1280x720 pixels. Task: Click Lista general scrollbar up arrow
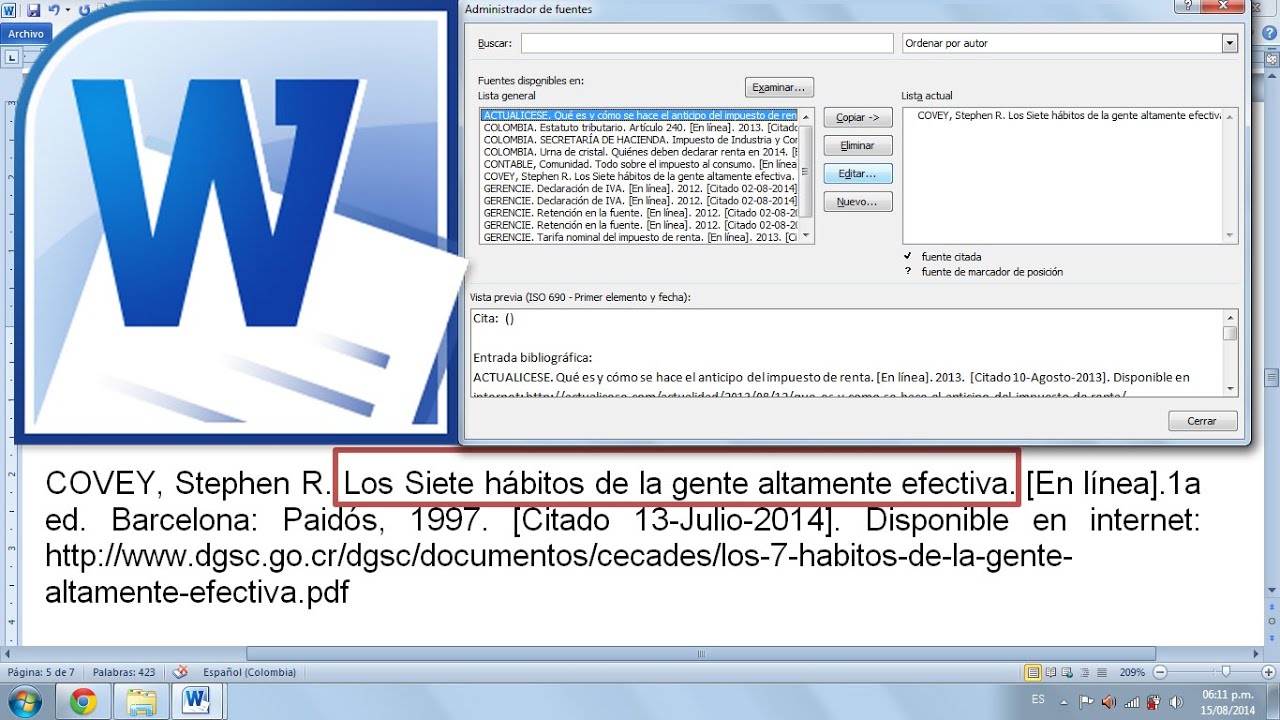coord(806,116)
